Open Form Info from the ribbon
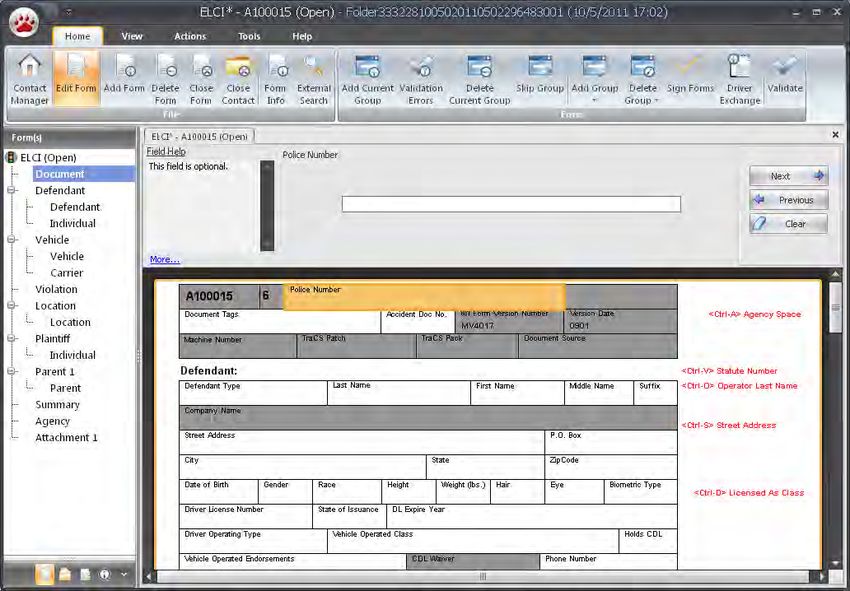The image size is (850, 591). coord(276,80)
